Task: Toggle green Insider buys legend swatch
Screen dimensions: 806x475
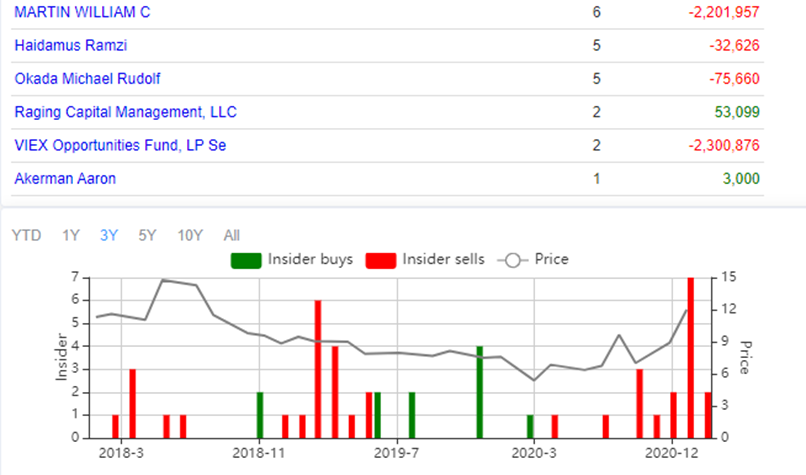Action: (x=246, y=261)
